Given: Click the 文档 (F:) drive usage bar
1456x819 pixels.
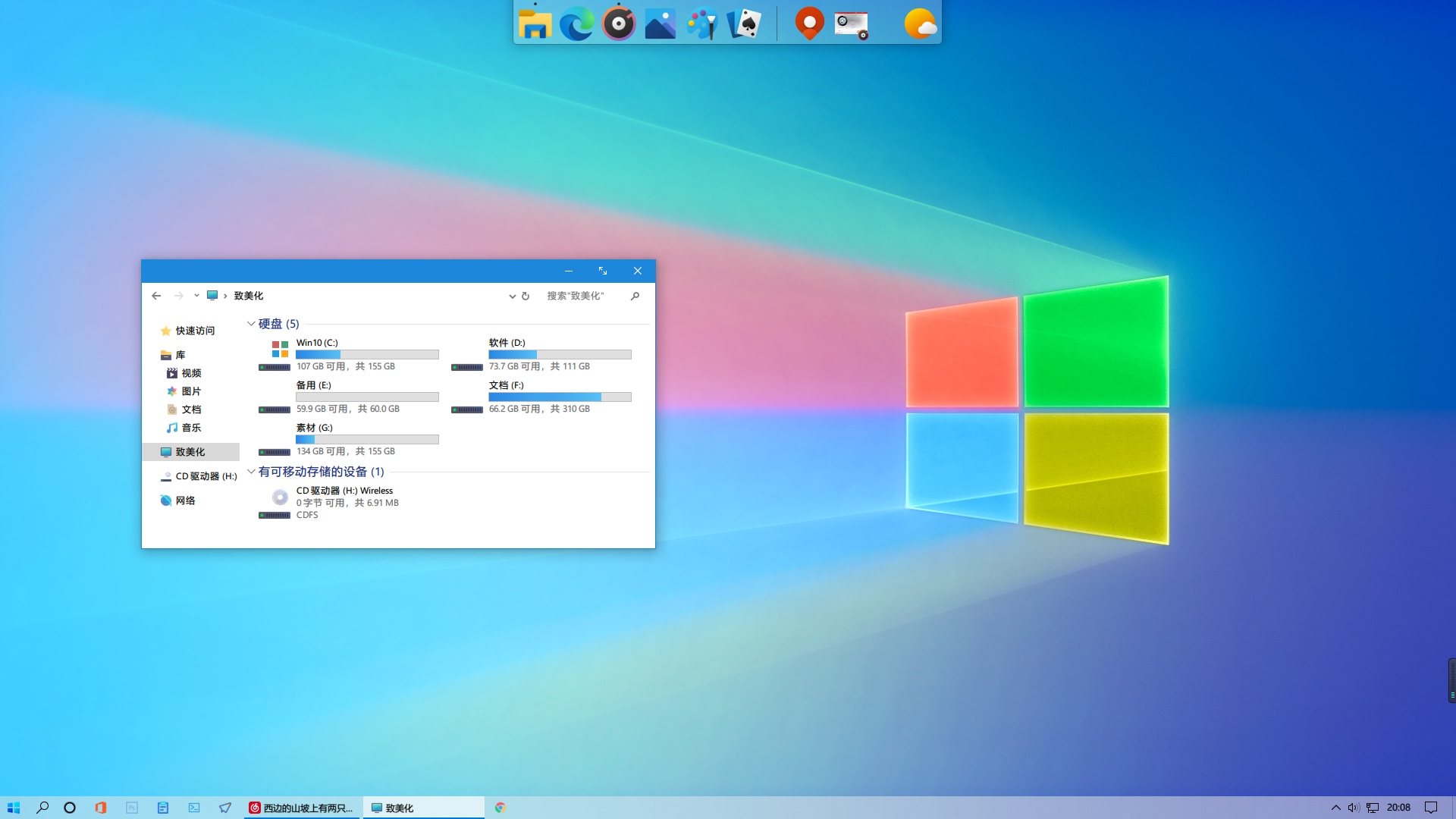Looking at the screenshot, I should coord(560,397).
